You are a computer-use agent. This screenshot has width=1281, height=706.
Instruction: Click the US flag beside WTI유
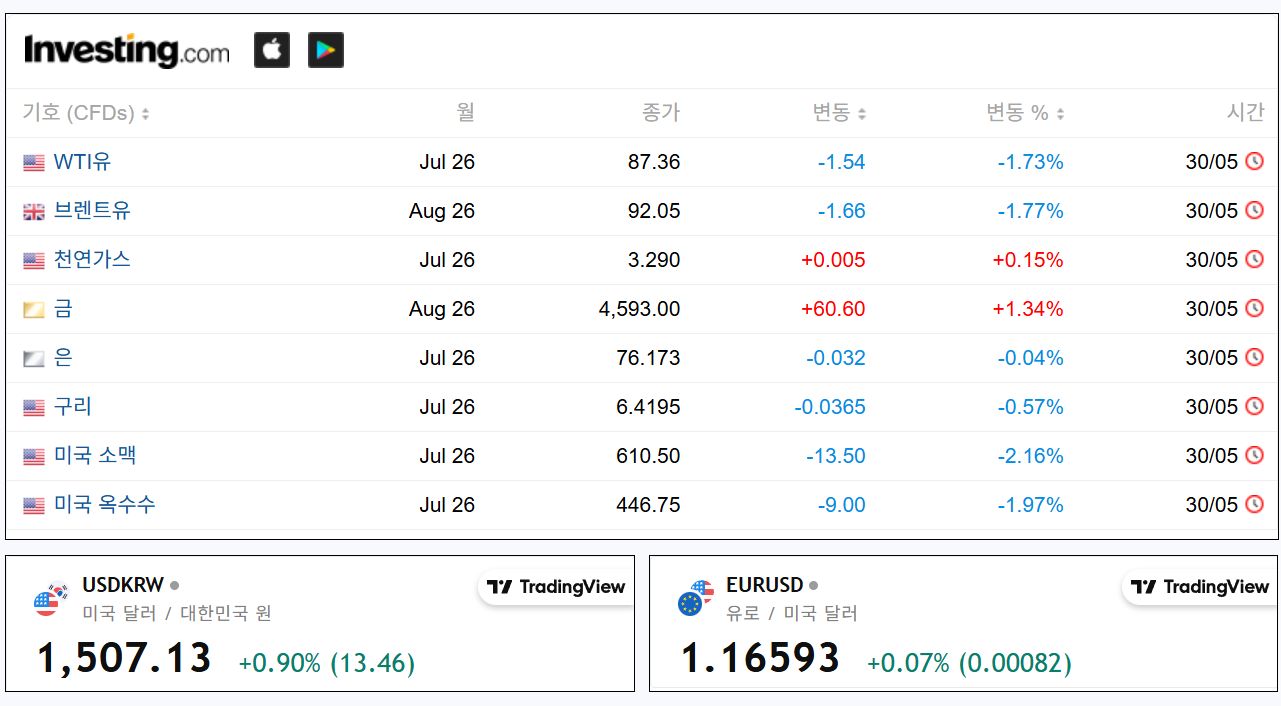click(34, 163)
